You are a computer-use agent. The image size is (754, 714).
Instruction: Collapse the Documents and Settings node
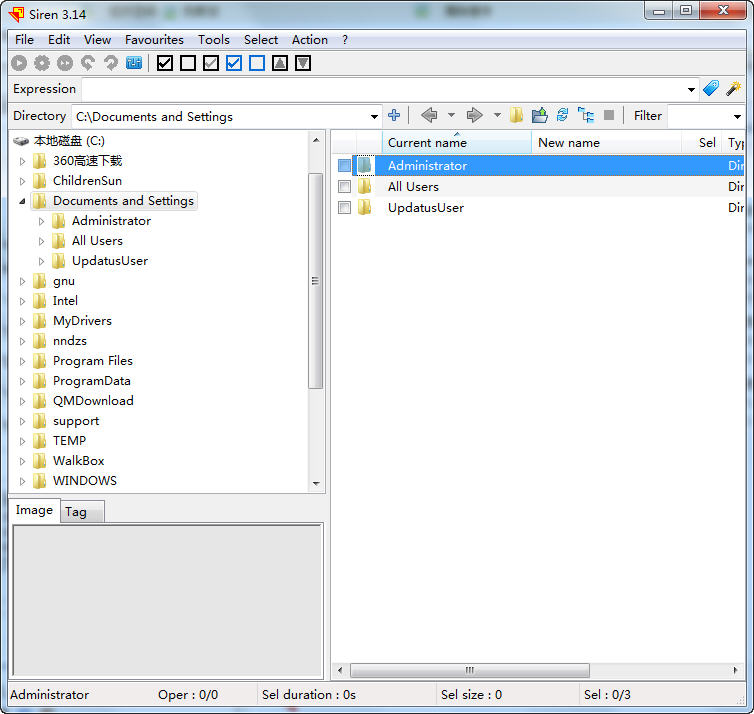coord(22,201)
